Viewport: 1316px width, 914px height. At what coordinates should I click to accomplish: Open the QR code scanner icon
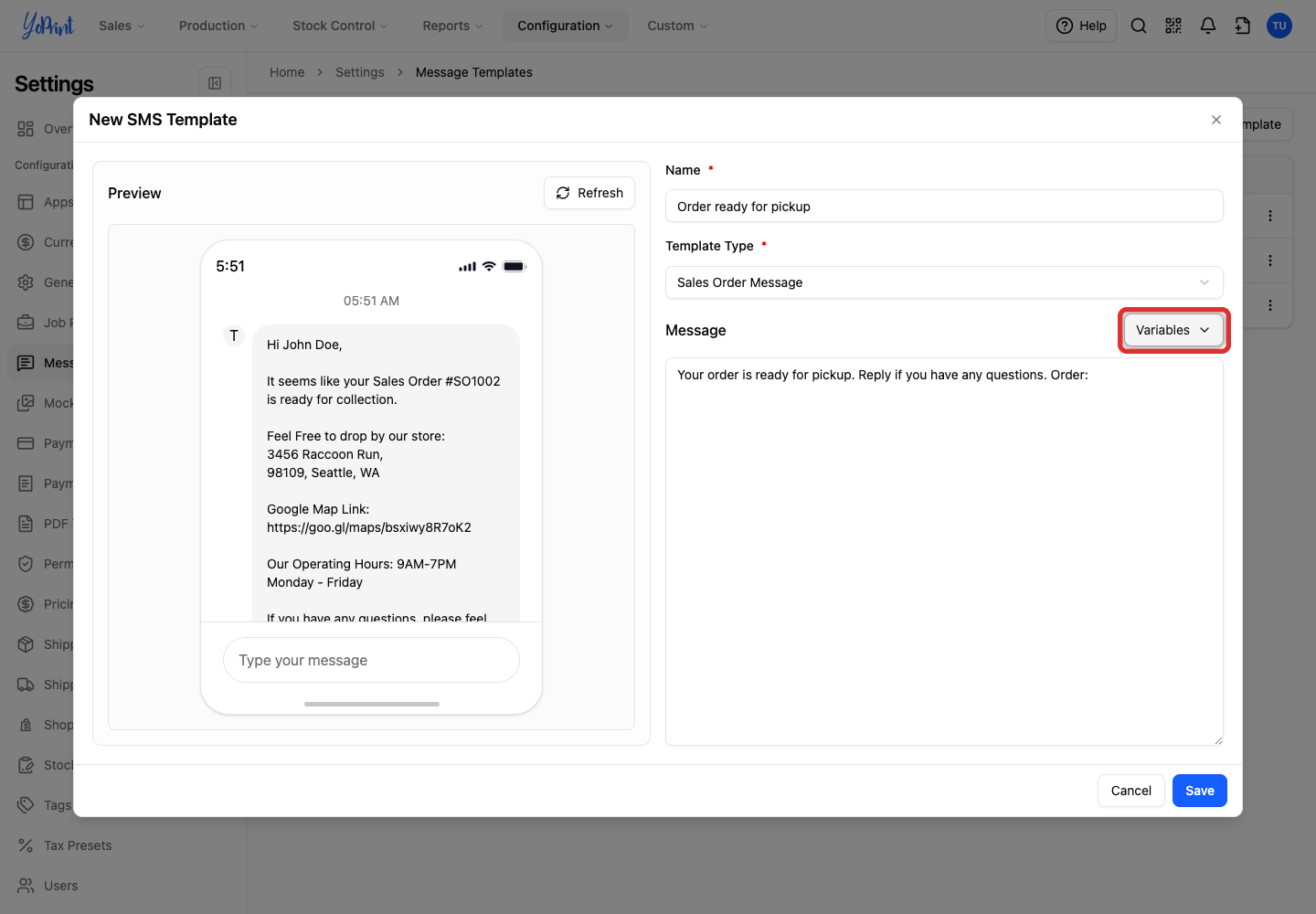point(1173,26)
